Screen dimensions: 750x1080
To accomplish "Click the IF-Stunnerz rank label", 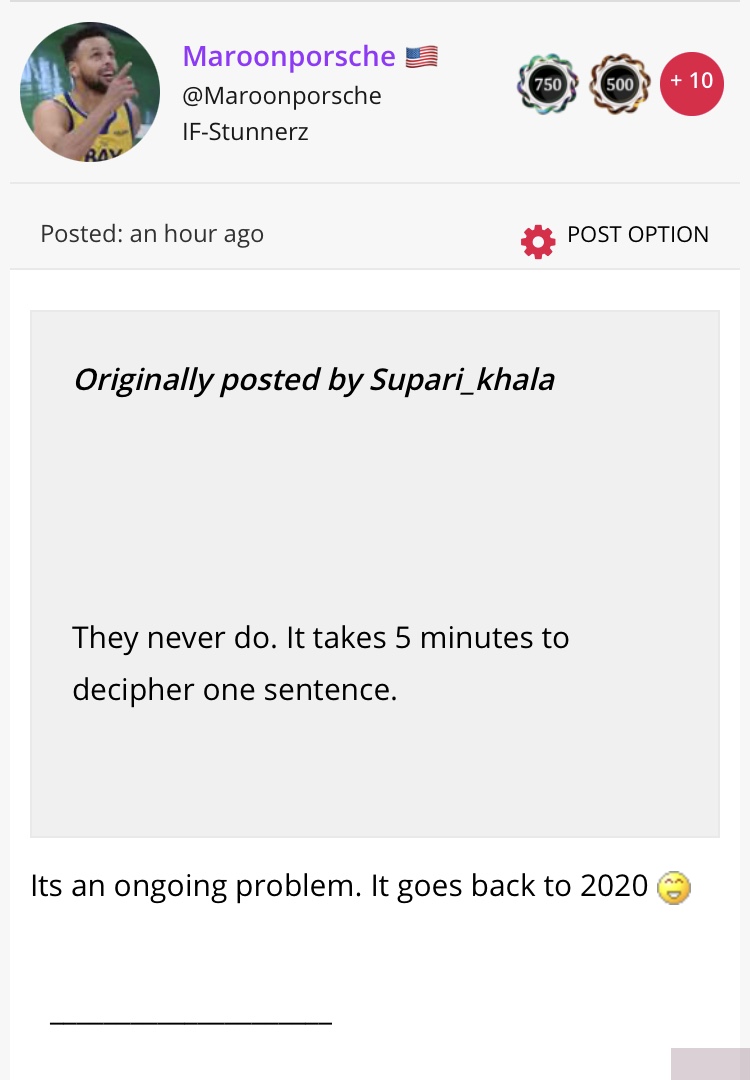I will pyautogui.click(x=245, y=132).
